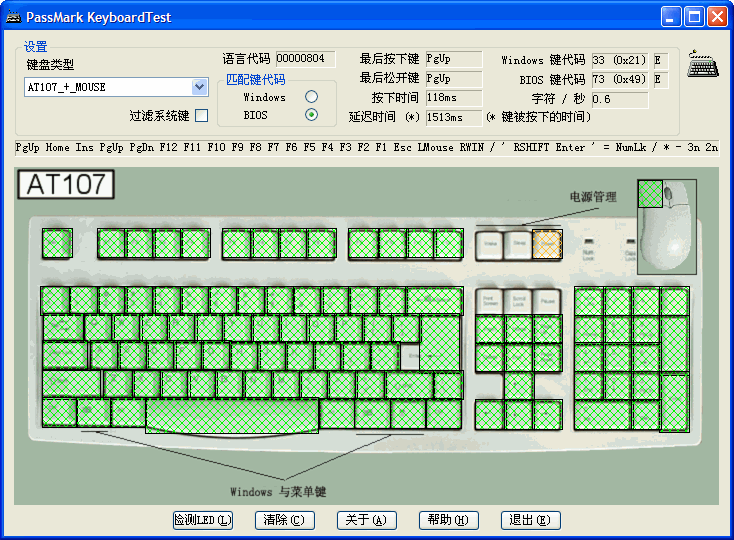Click the Esc key on the keyboard image
Image resolution: width=734 pixels, height=540 pixels.
[x=57, y=243]
